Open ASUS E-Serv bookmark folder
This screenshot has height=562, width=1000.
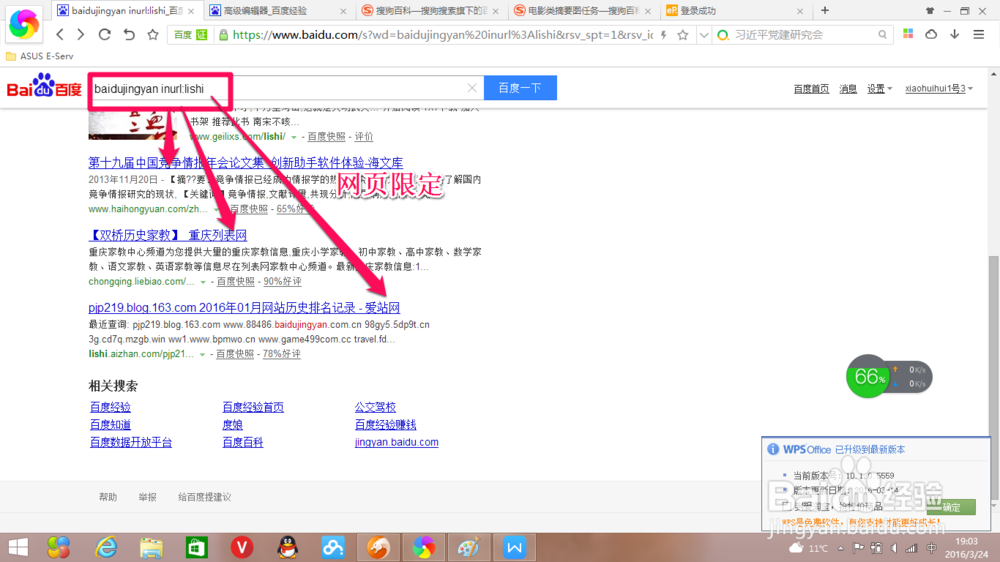pyautogui.click(x=40, y=56)
